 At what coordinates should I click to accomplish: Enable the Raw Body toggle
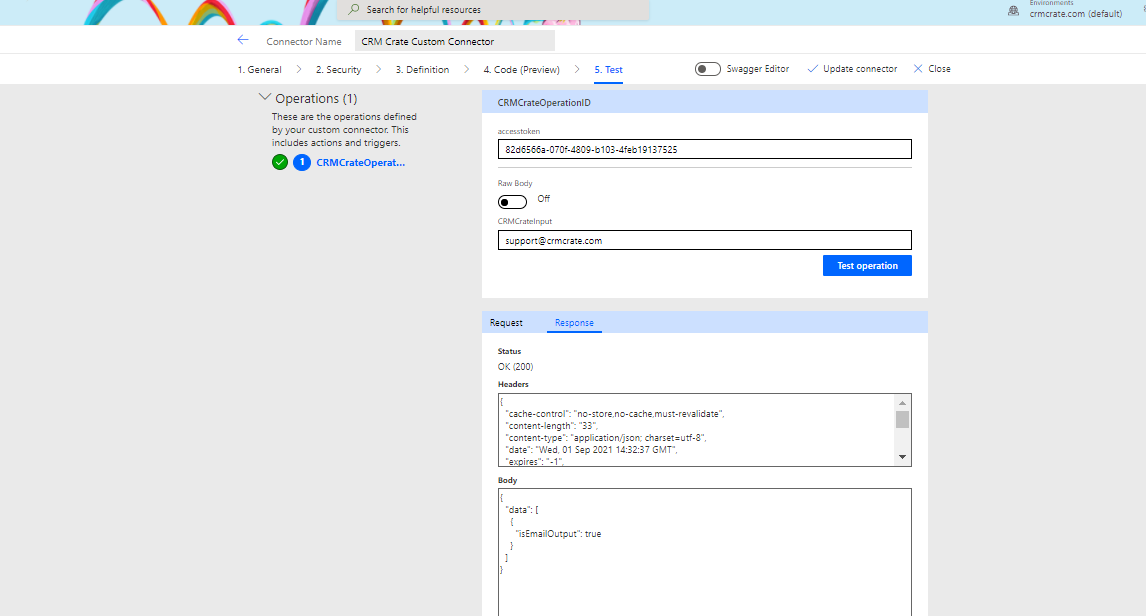[x=512, y=201]
